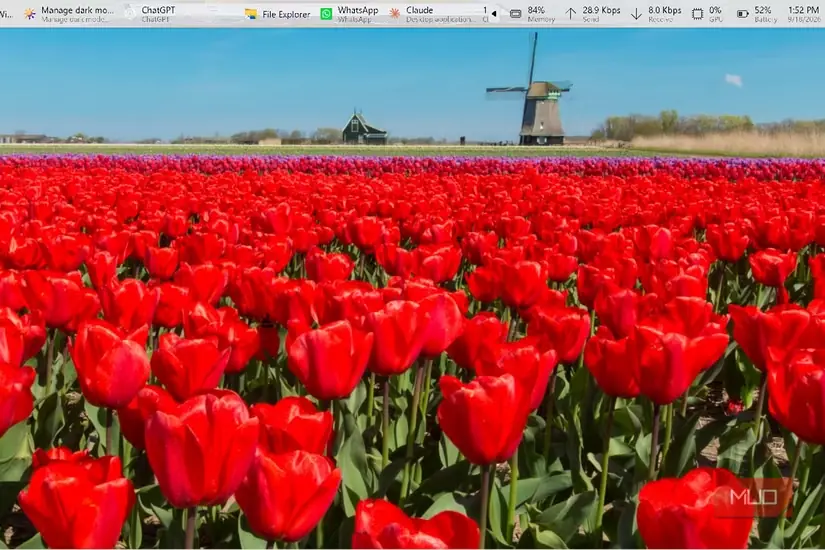Open Manage dark mode sun icon
Image resolution: width=825 pixels, height=550 pixels.
pos(30,14)
